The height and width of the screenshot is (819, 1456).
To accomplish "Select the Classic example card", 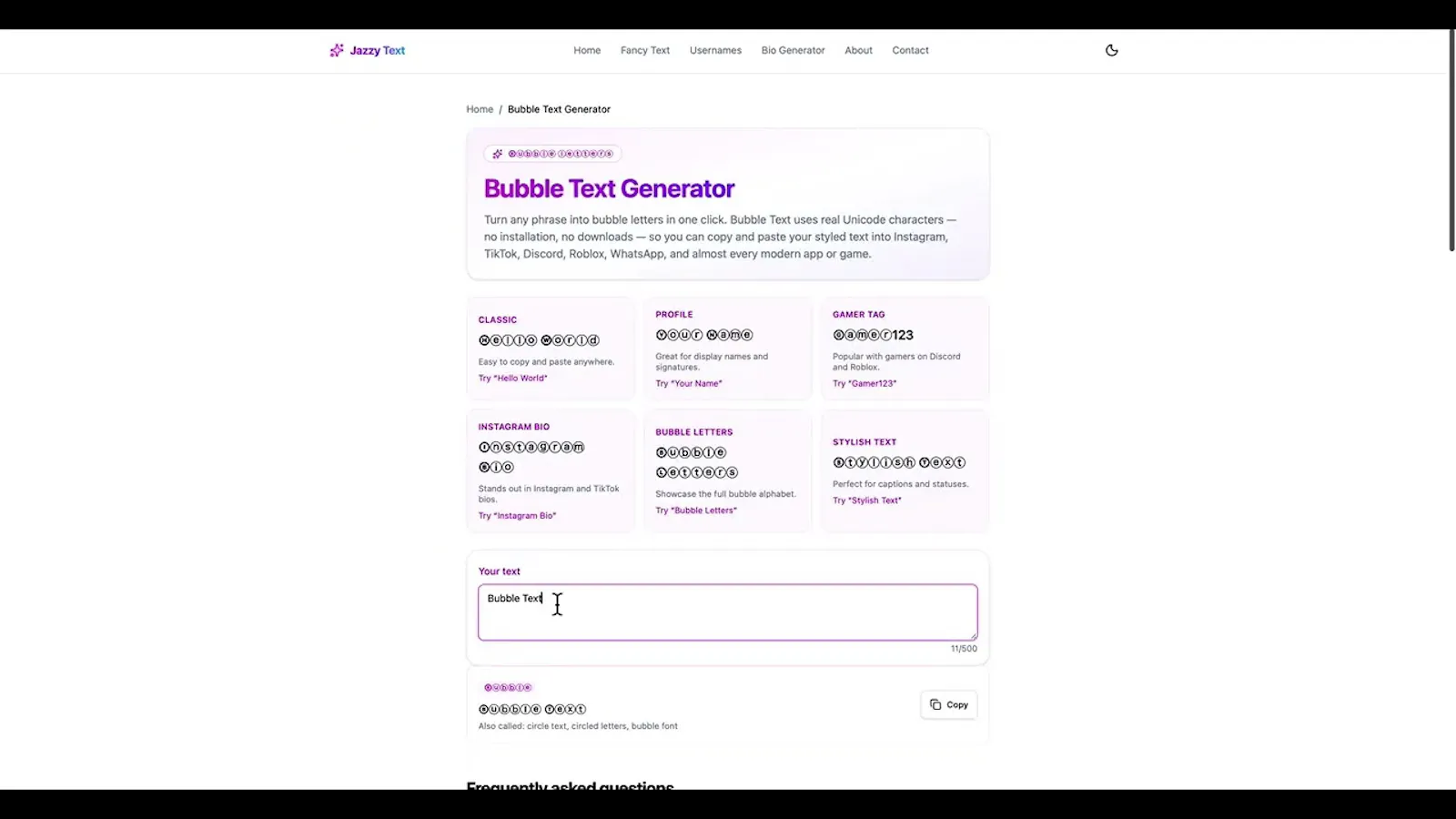I will coord(550,349).
